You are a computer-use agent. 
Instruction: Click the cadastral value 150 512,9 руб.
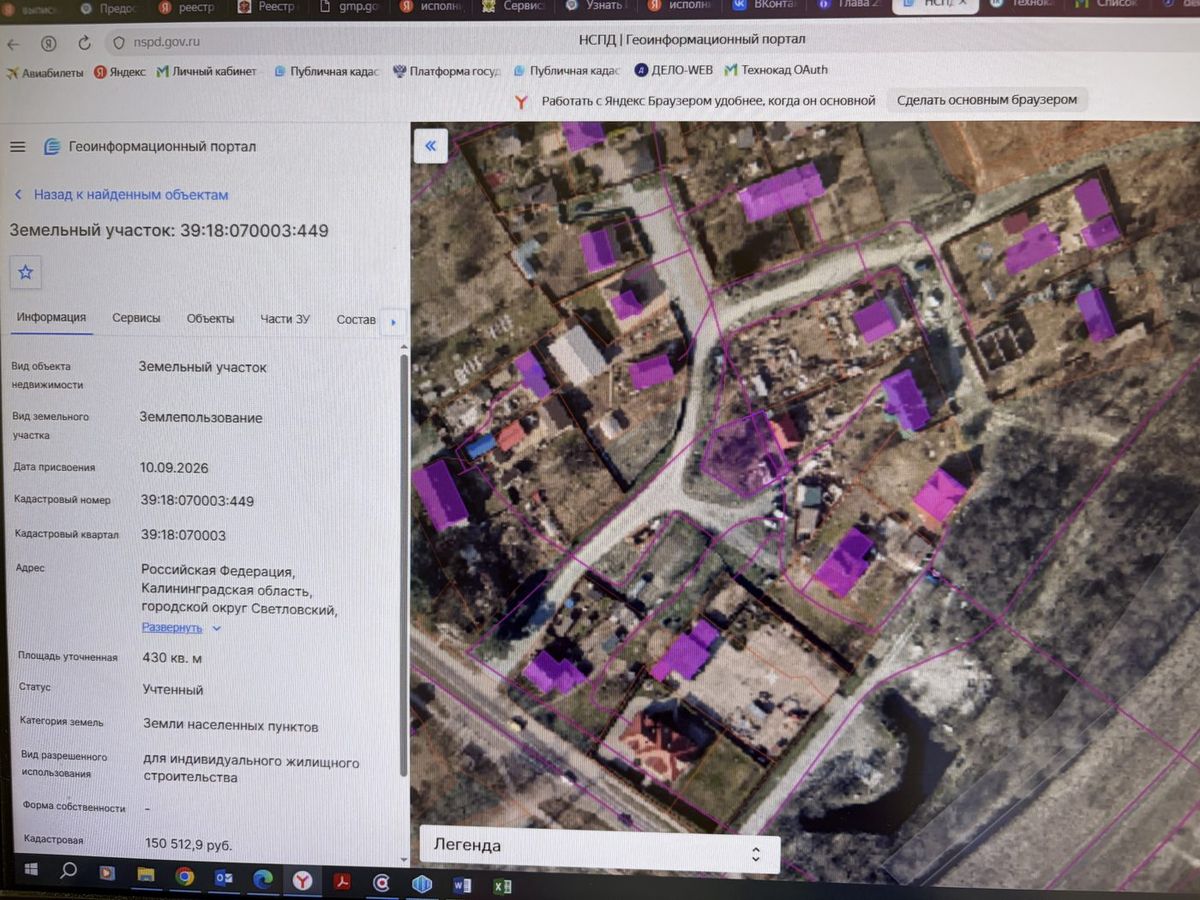tap(188, 845)
